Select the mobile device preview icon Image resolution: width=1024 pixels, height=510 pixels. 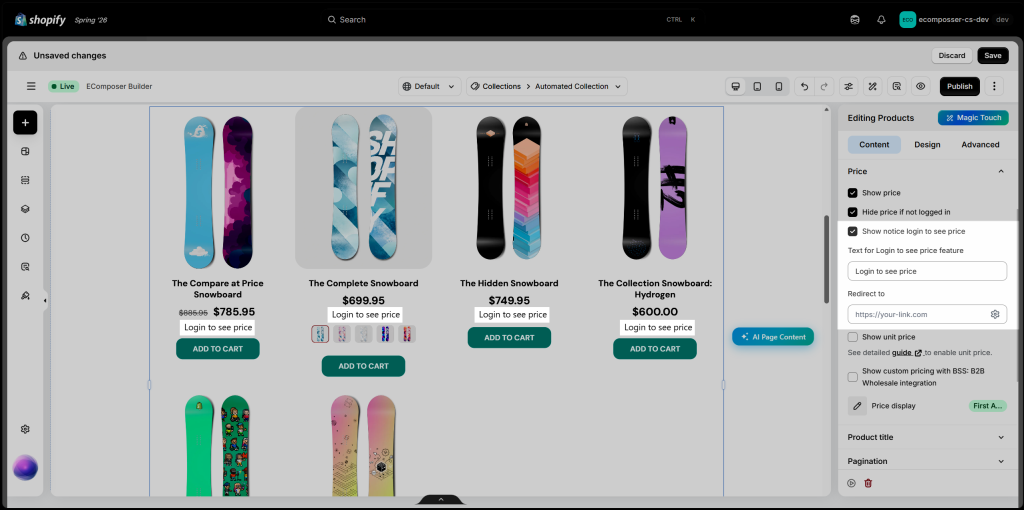pos(778,86)
